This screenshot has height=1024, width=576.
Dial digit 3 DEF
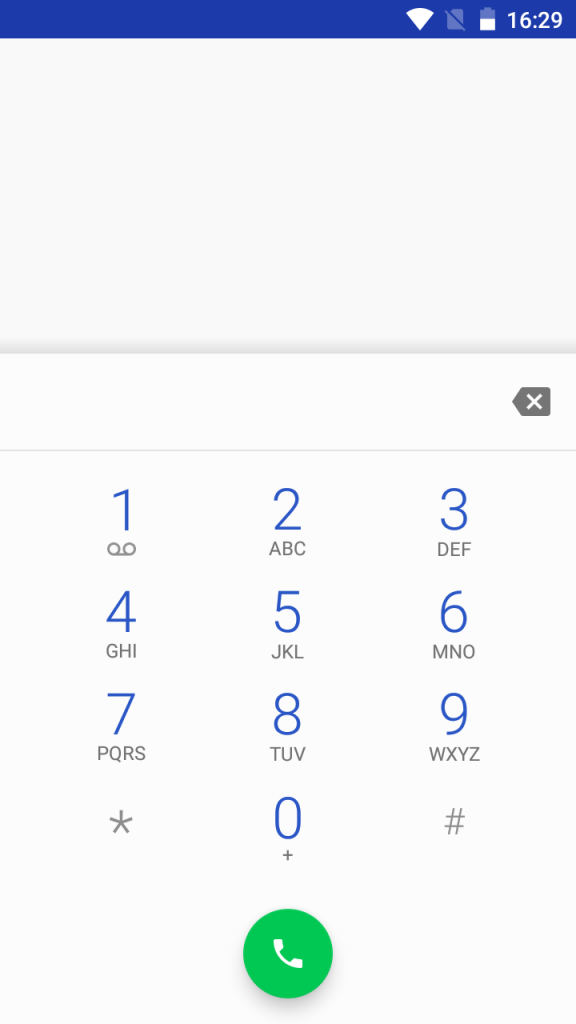click(x=454, y=521)
